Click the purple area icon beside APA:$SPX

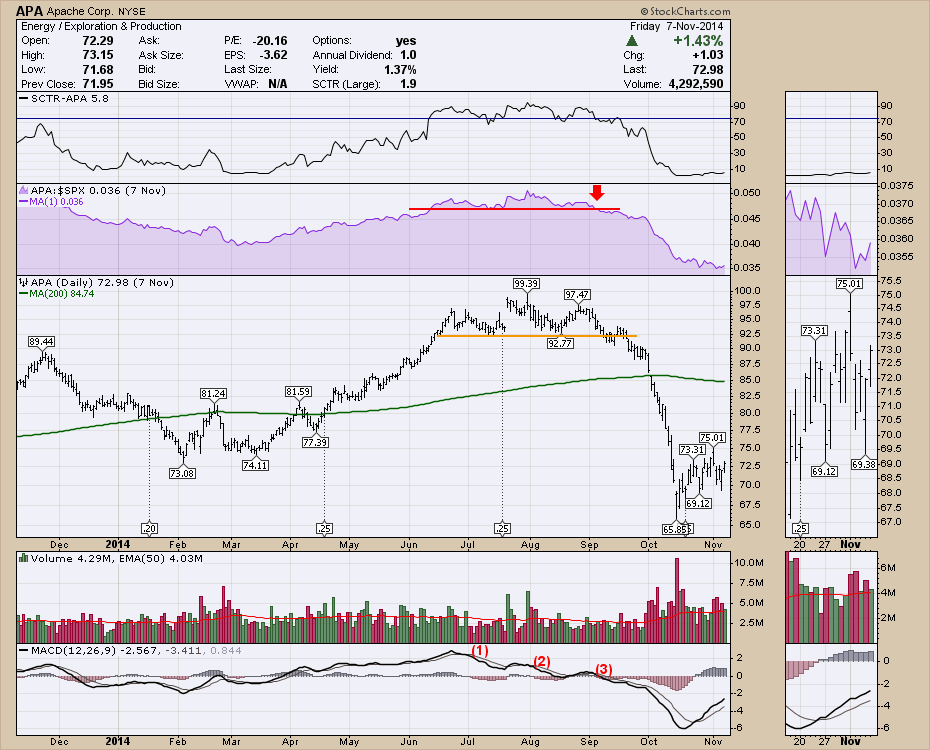24,190
